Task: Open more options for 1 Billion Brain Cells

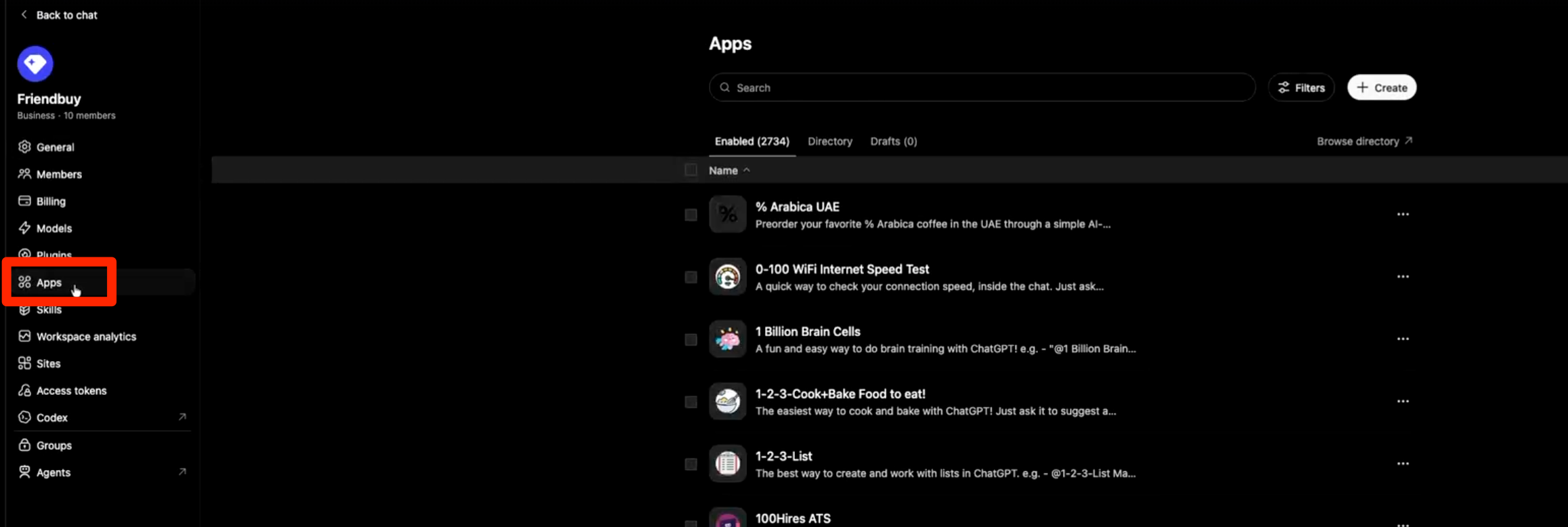Action: click(x=1403, y=339)
